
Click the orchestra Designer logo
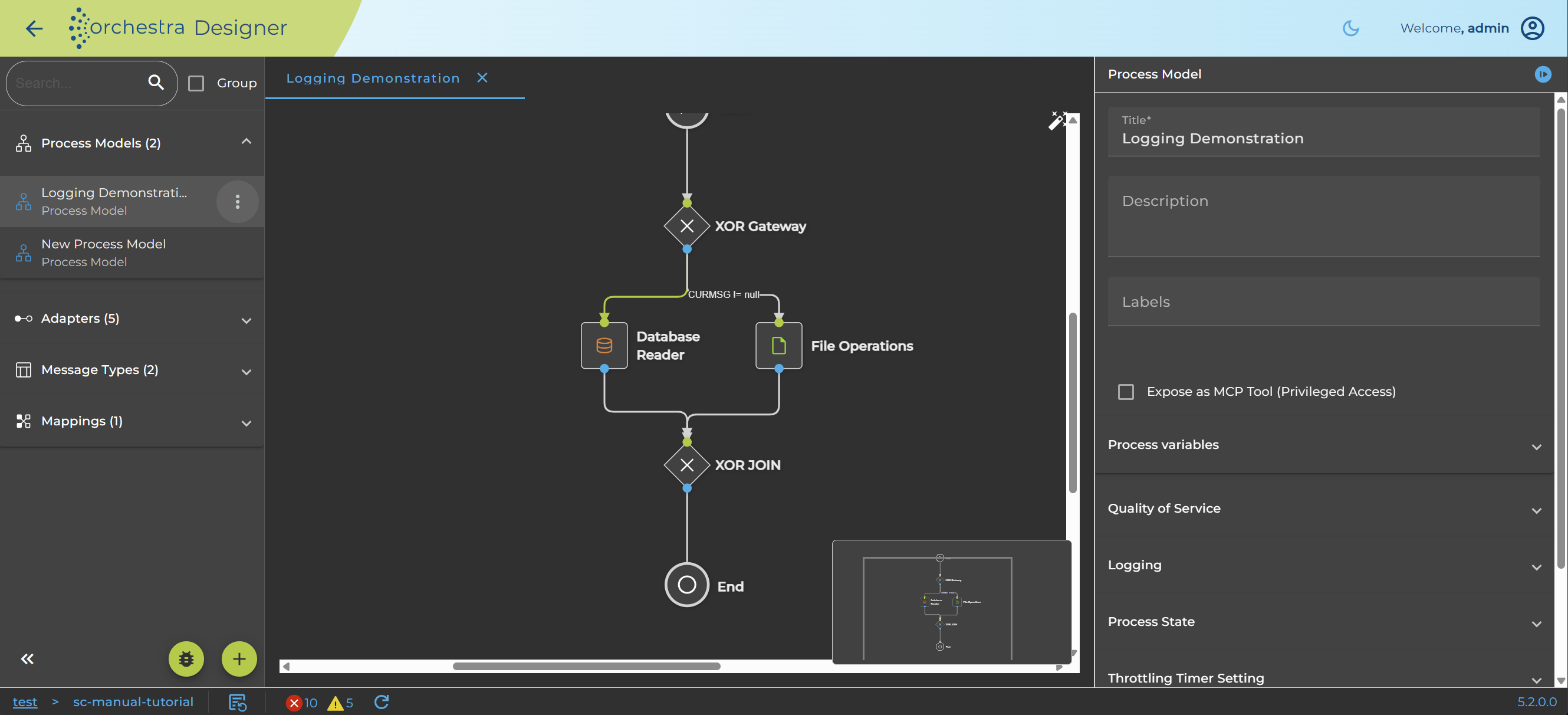177,28
